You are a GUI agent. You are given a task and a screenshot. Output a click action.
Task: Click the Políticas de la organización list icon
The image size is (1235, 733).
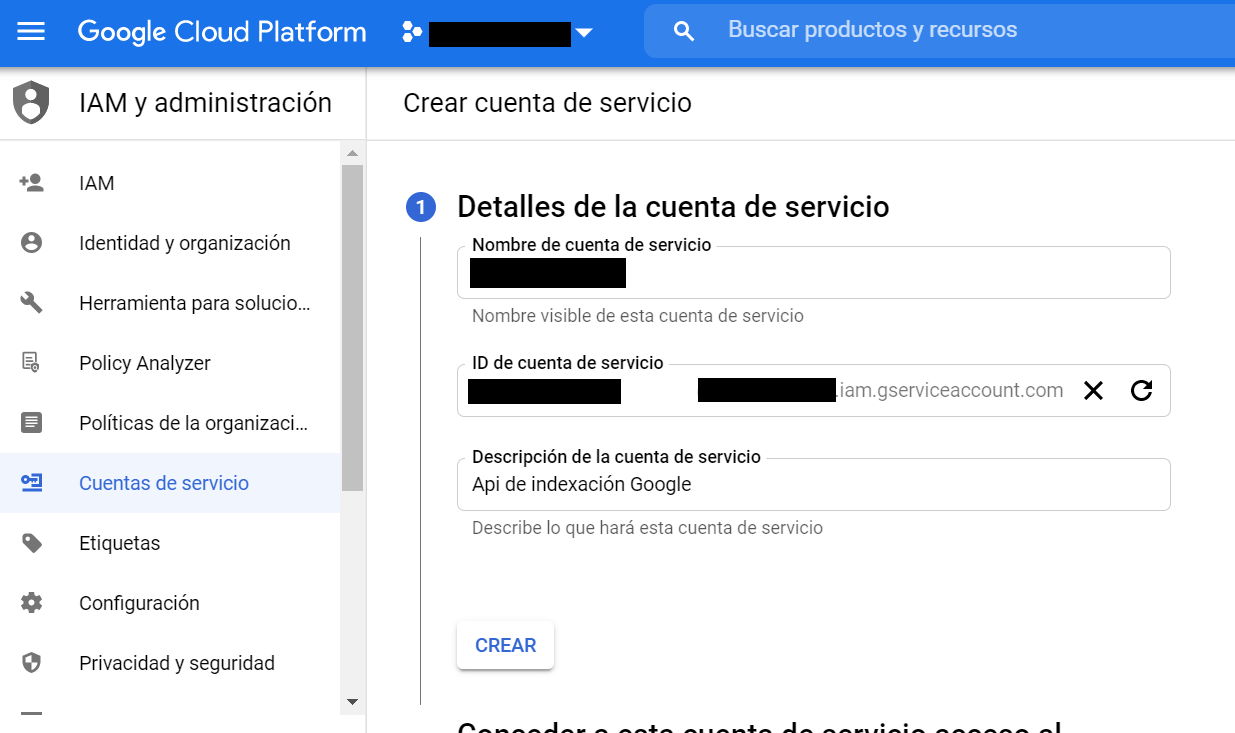click(31, 423)
